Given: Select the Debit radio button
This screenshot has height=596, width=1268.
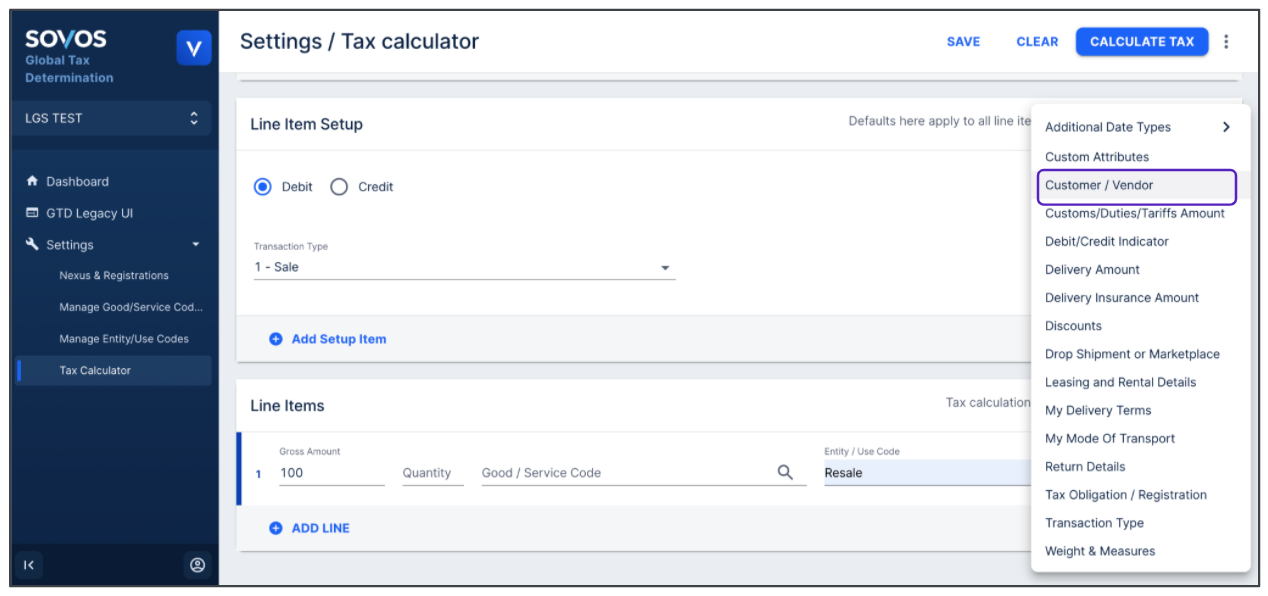Looking at the screenshot, I should [263, 187].
